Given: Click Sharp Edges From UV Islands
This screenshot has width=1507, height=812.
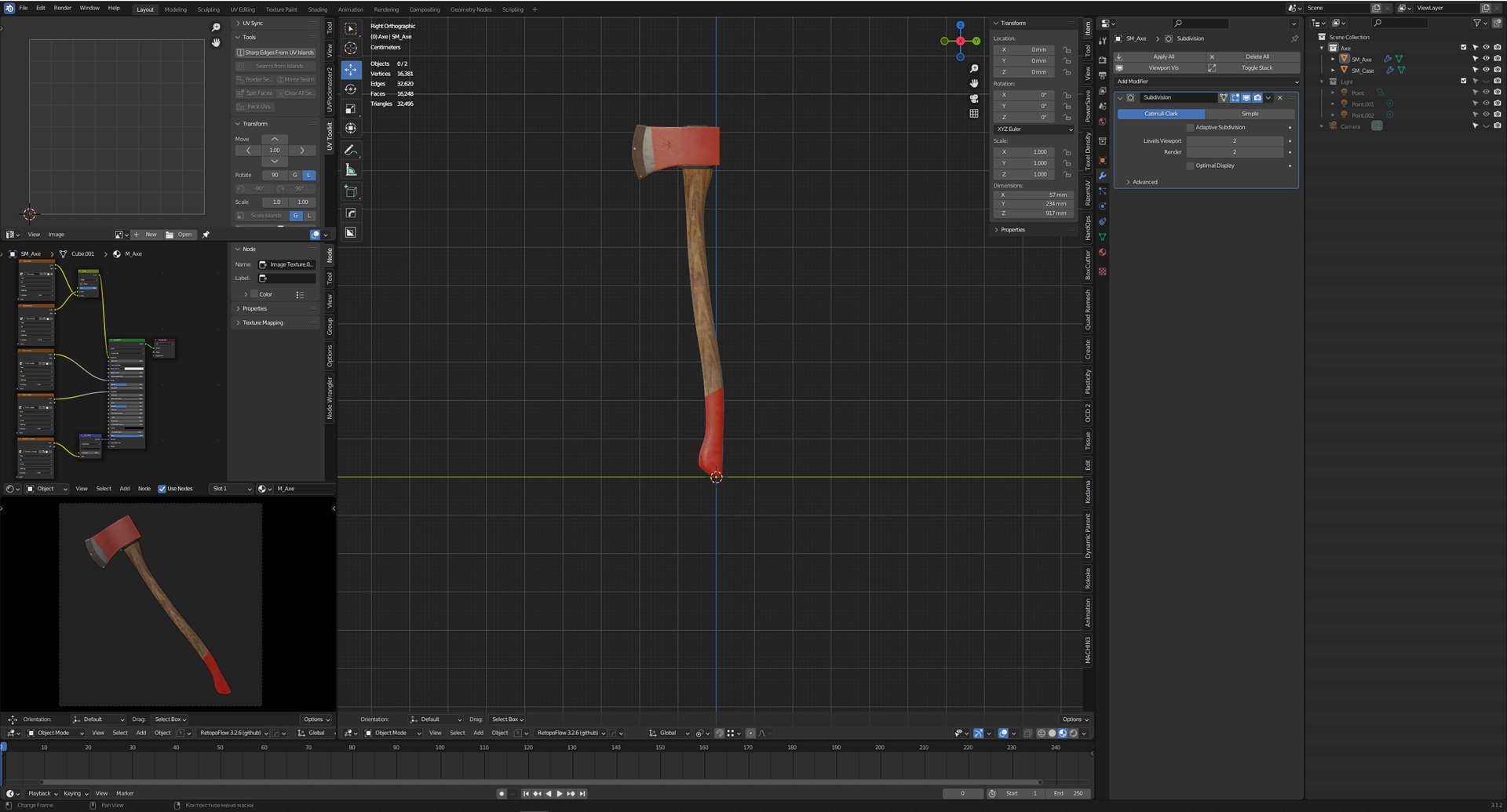Looking at the screenshot, I should (275, 53).
